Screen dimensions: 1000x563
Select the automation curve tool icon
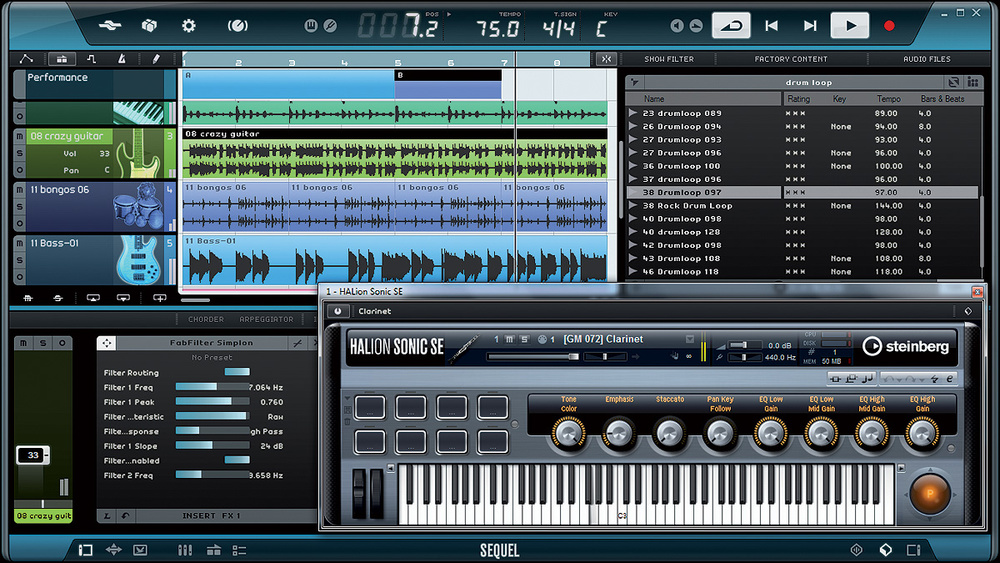(26, 59)
